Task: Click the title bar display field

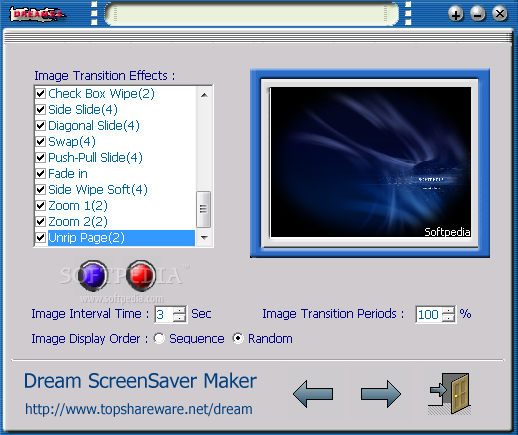Action: coord(252,14)
